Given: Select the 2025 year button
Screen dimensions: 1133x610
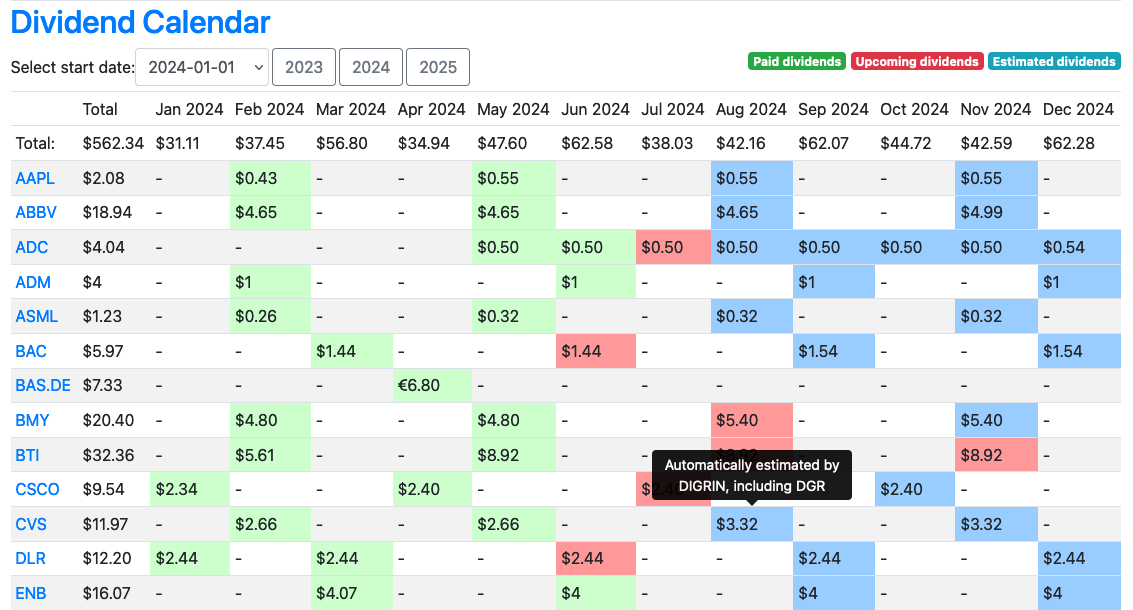Looking at the screenshot, I should (438, 67).
